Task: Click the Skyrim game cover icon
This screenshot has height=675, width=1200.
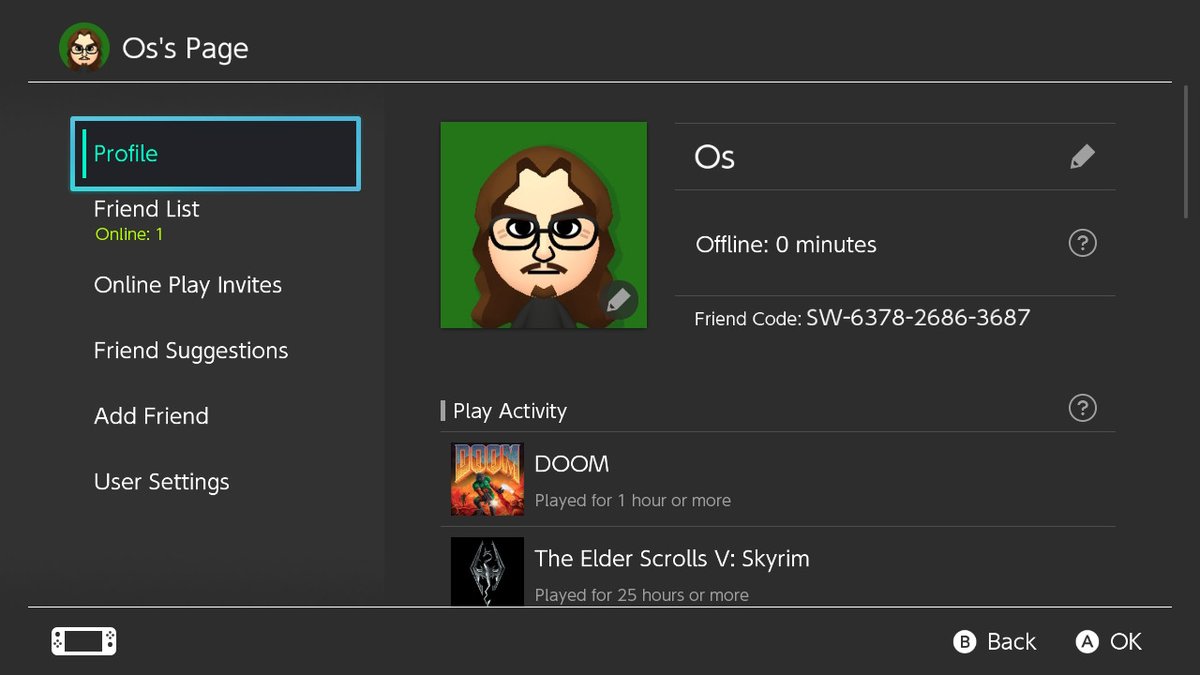Action: (x=487, y=571)
